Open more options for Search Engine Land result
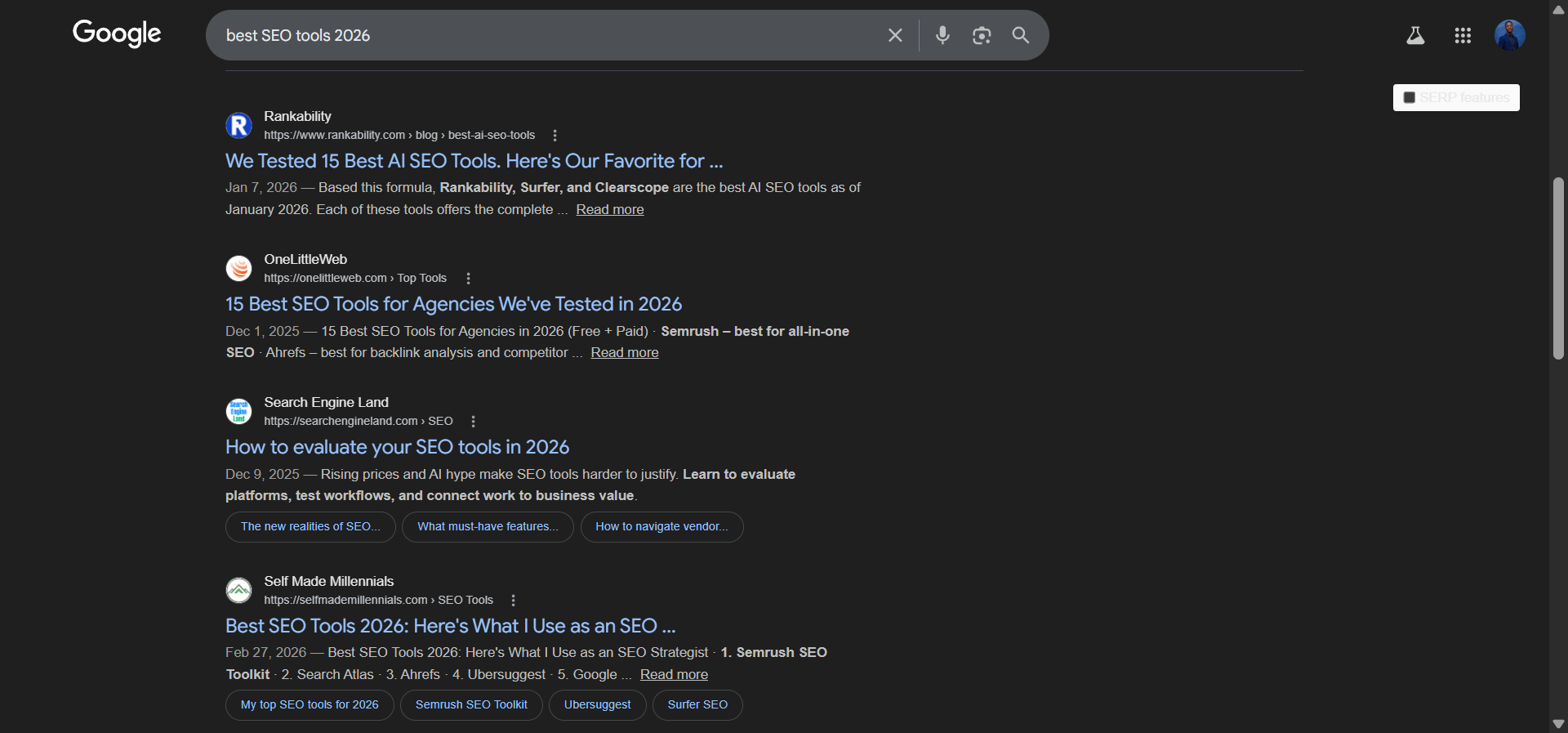The height and width of the screenshot is (733, 1568). tap(473, 422)
